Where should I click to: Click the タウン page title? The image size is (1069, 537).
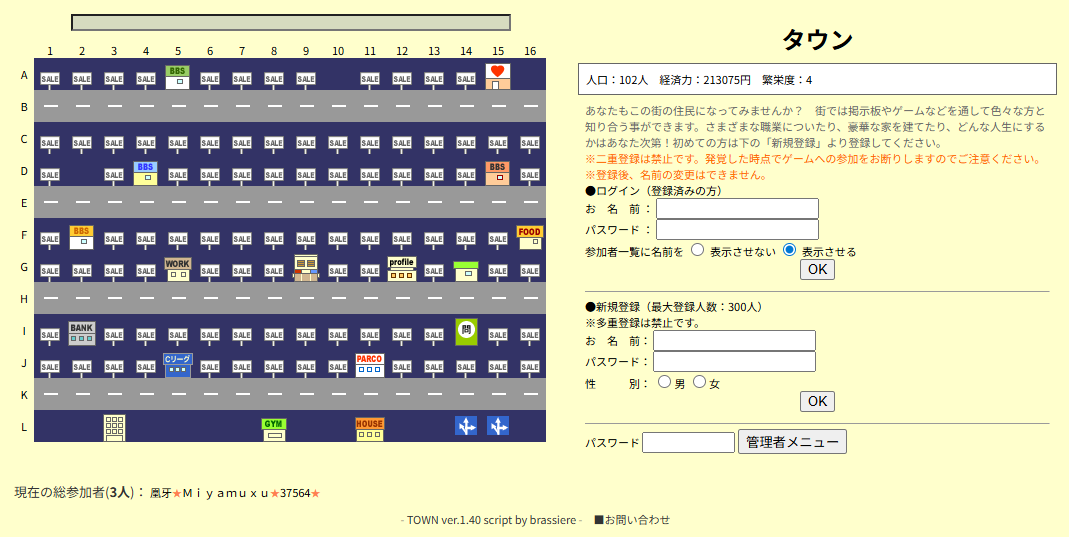817,40
